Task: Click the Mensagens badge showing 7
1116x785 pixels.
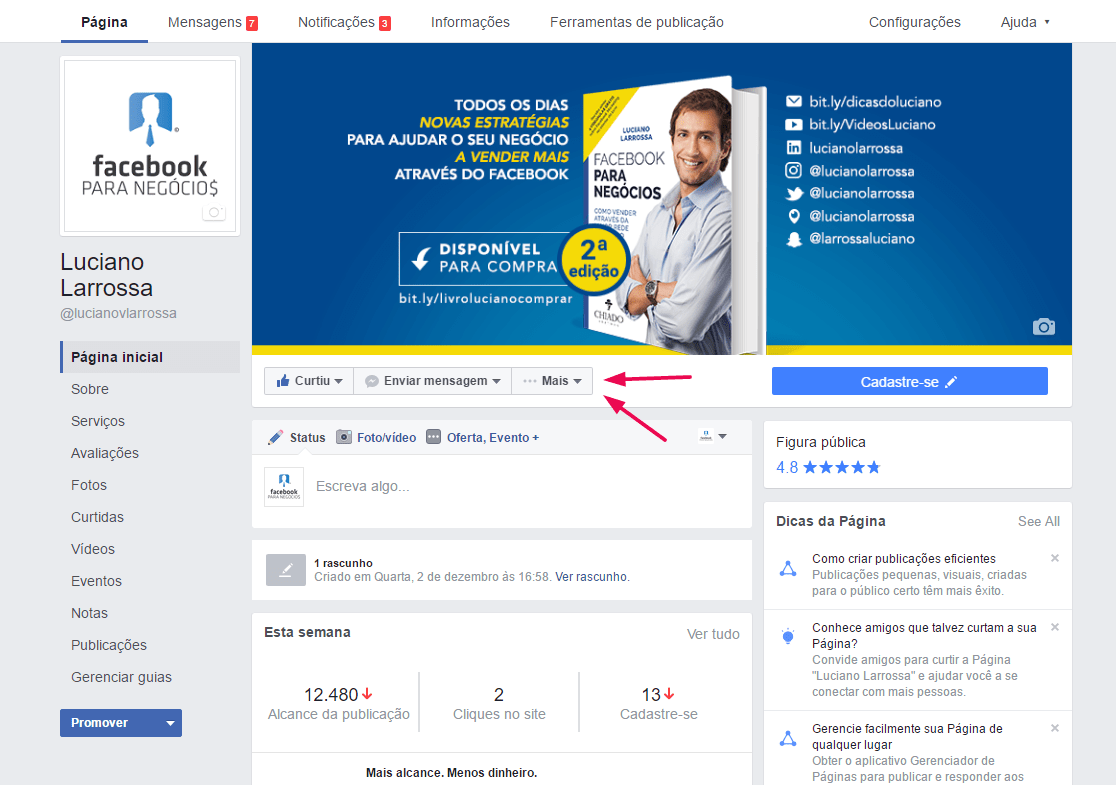Action: [x=251, y=23]
